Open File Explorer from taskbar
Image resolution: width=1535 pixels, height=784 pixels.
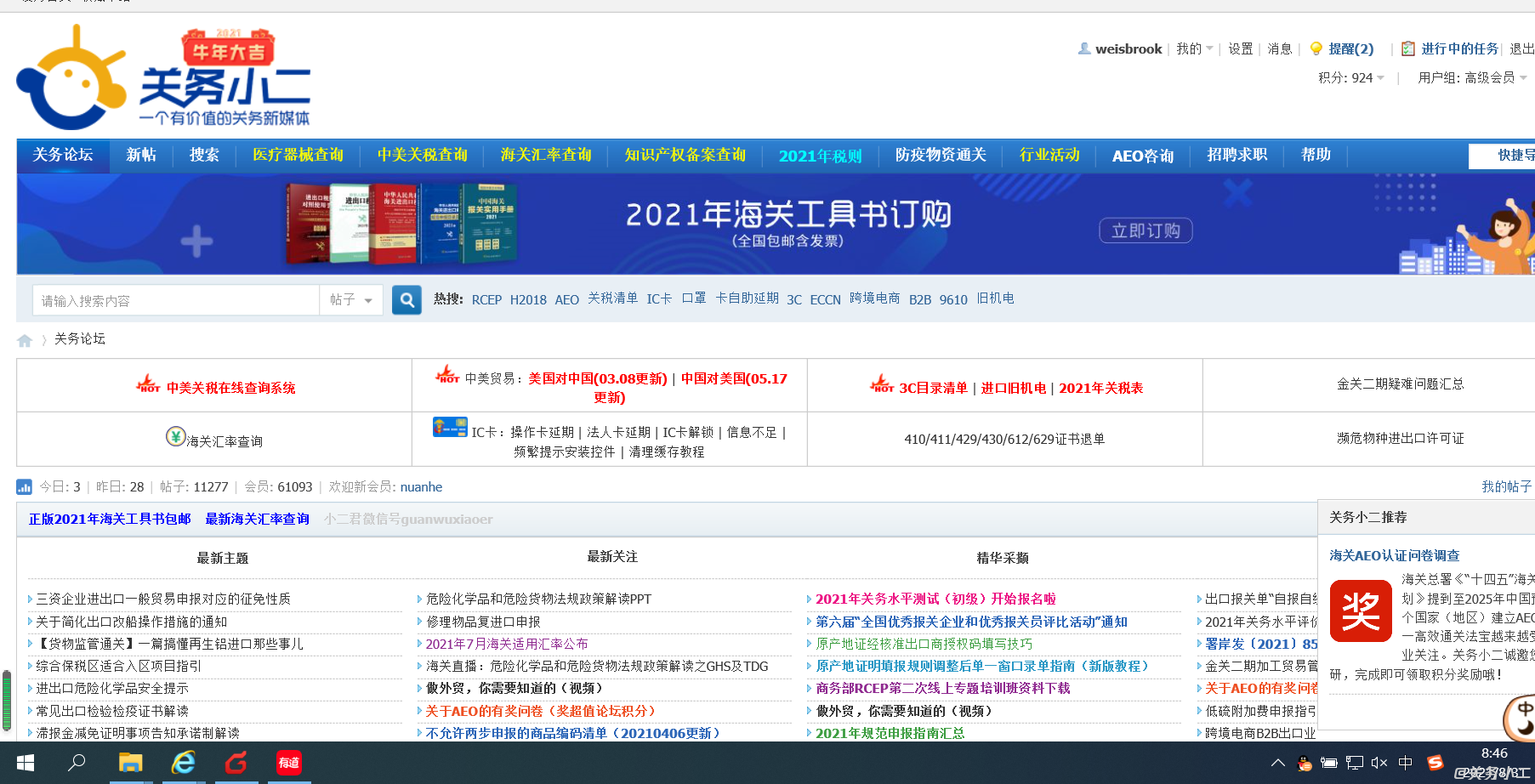[x=130, y=763]
